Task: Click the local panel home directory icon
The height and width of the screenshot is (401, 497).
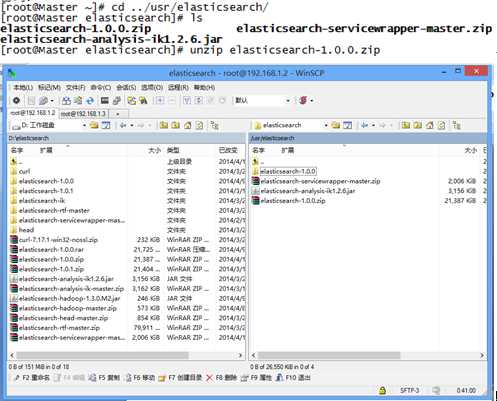Action: [x=187, y=125]
